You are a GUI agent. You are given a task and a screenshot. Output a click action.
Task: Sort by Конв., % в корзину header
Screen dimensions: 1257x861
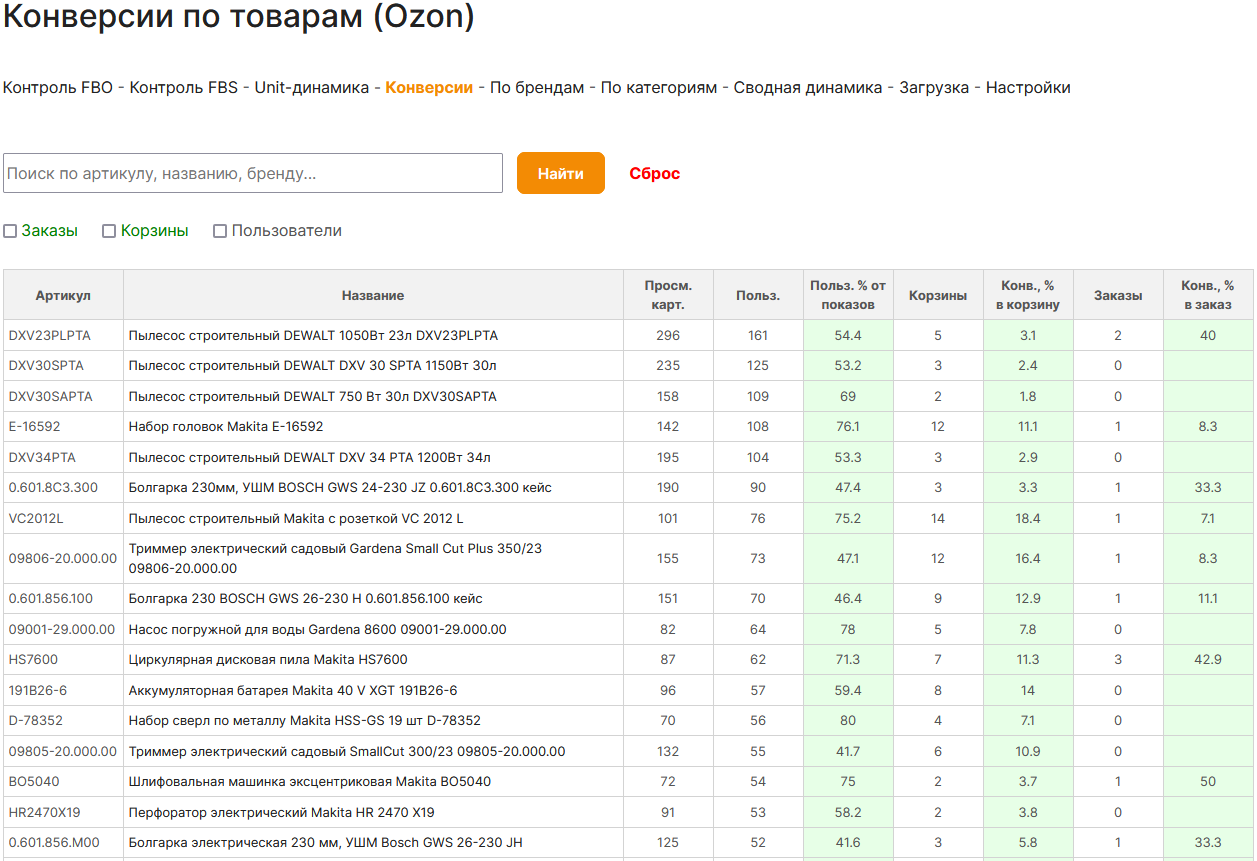coord(1028,295)
